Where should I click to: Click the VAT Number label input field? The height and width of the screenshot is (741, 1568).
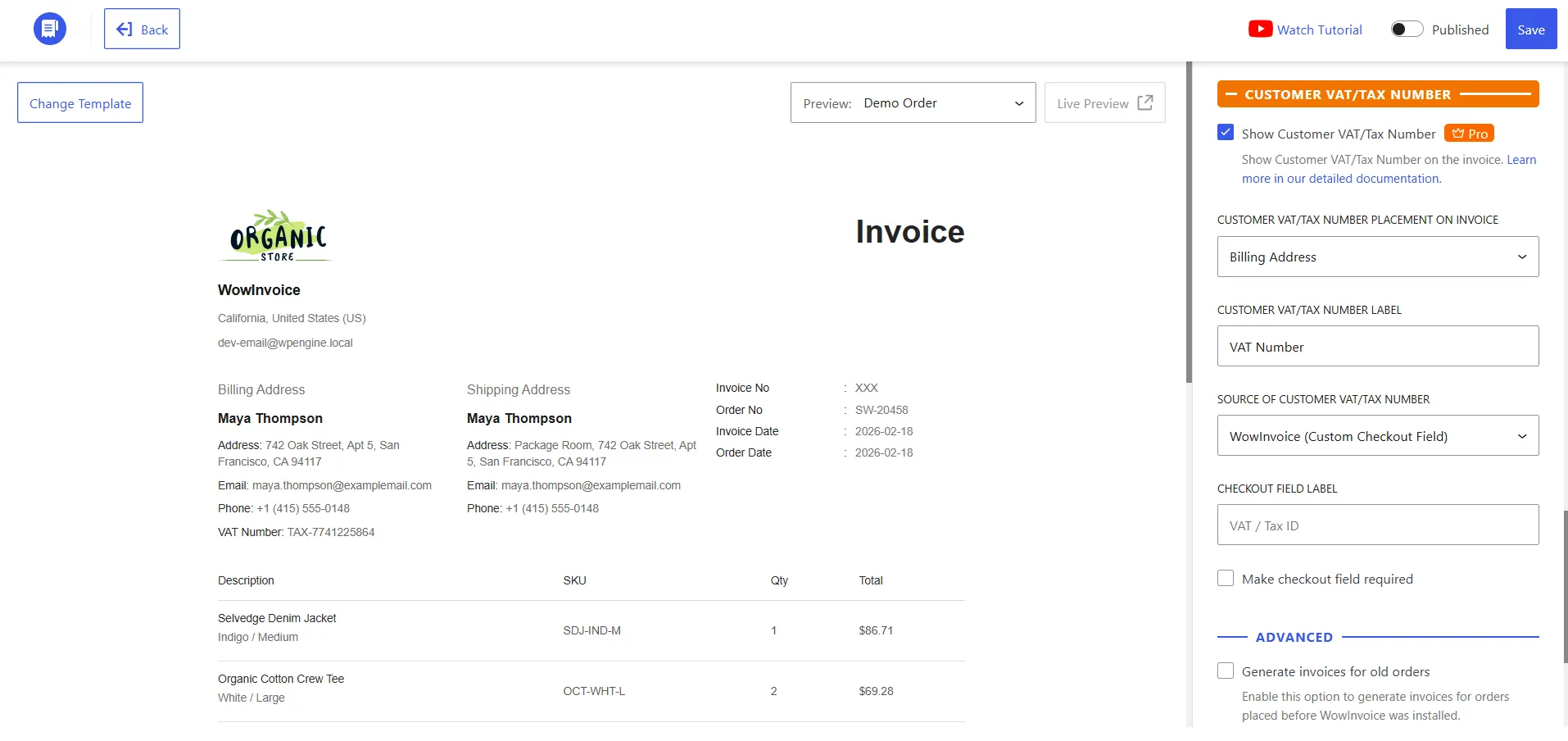click(1378, 346)
